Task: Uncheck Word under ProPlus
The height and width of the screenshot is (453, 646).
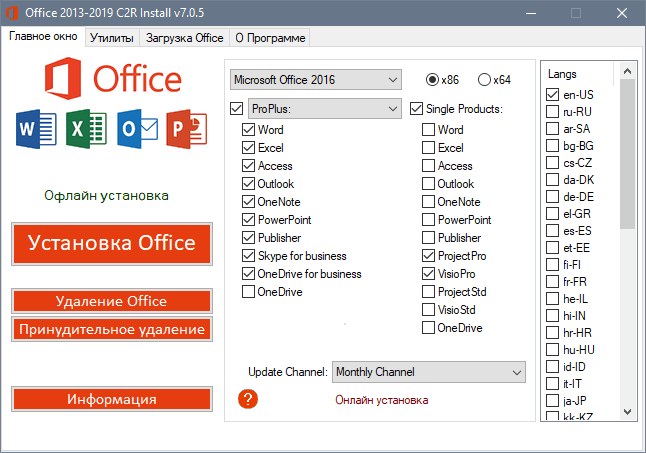Action: tap(248, 130)
